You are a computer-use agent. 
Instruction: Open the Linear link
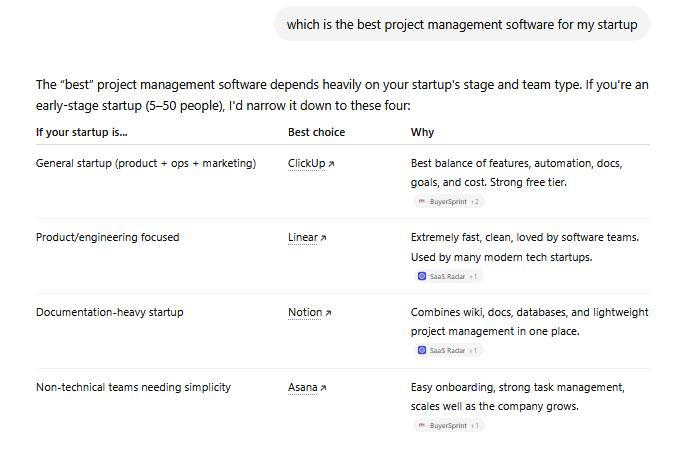coord(303,238)
